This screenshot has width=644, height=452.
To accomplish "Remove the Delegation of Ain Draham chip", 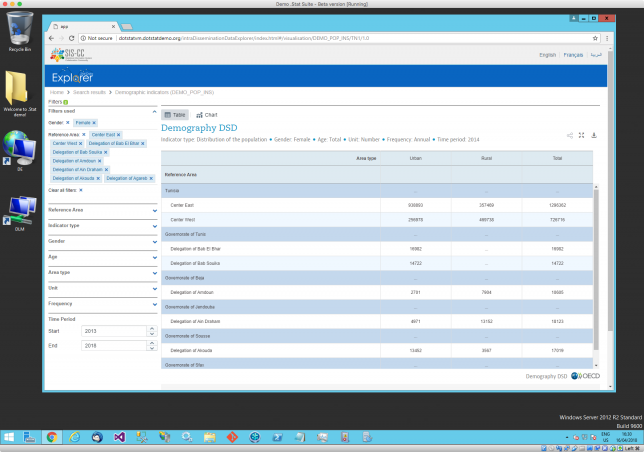I will [x=106, y=170].
